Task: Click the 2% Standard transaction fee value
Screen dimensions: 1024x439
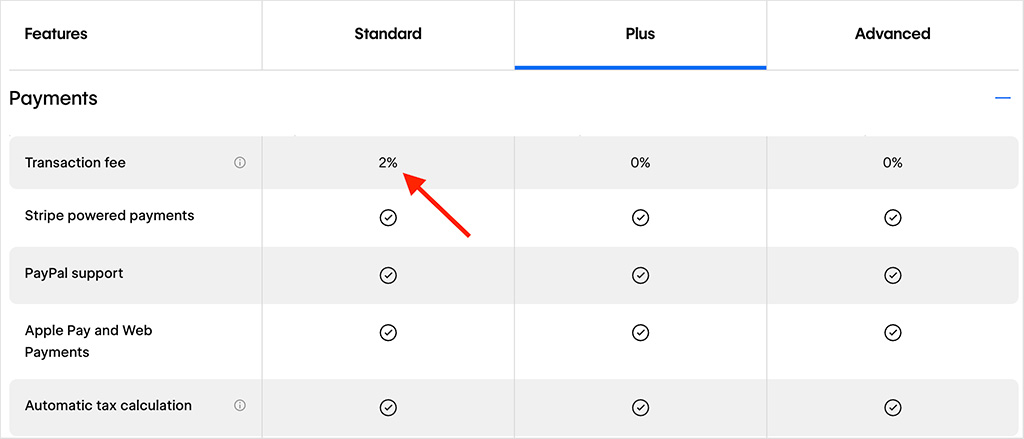Action: (388, 163)
